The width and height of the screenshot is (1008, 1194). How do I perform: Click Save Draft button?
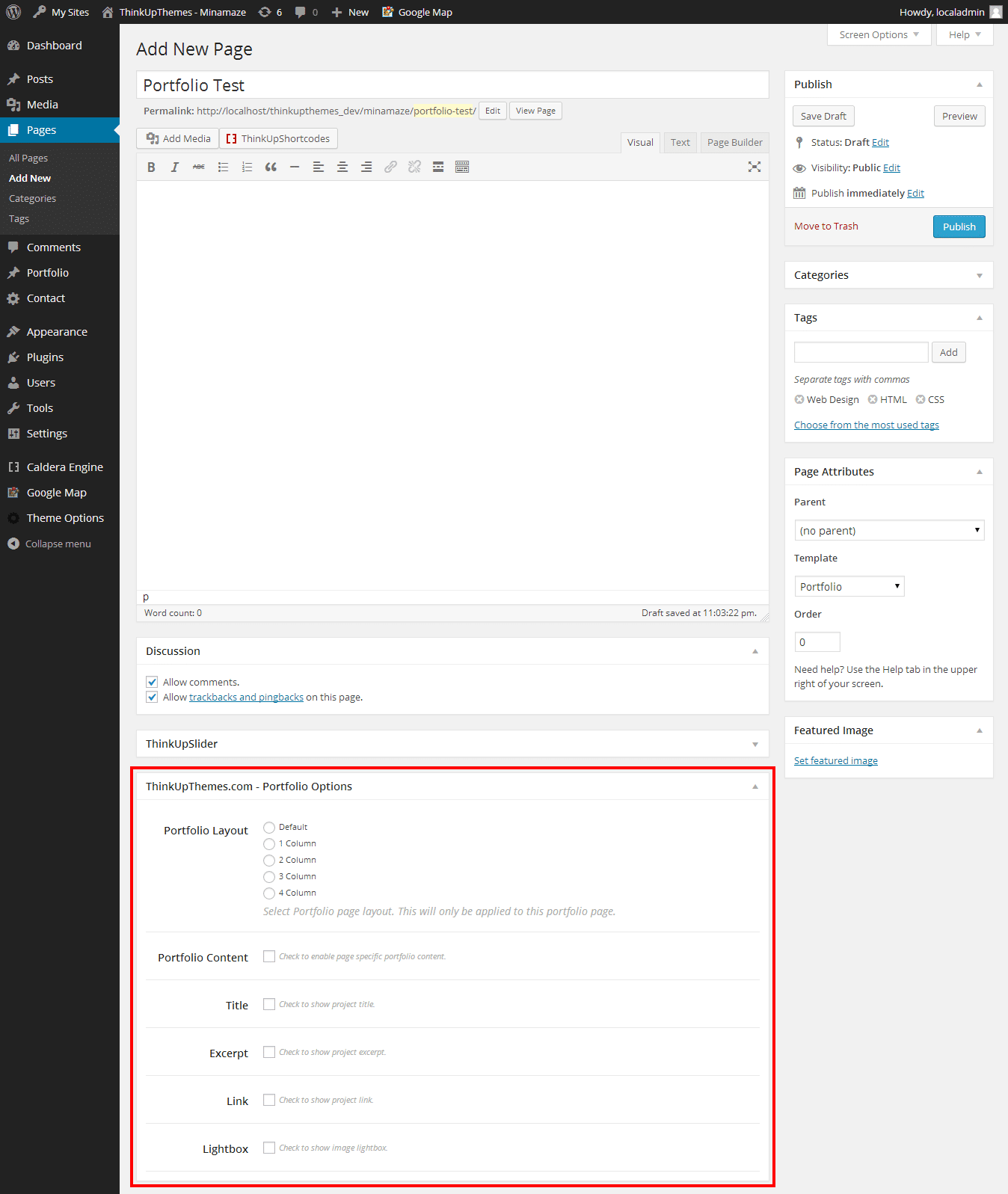[x=823, y=116]
